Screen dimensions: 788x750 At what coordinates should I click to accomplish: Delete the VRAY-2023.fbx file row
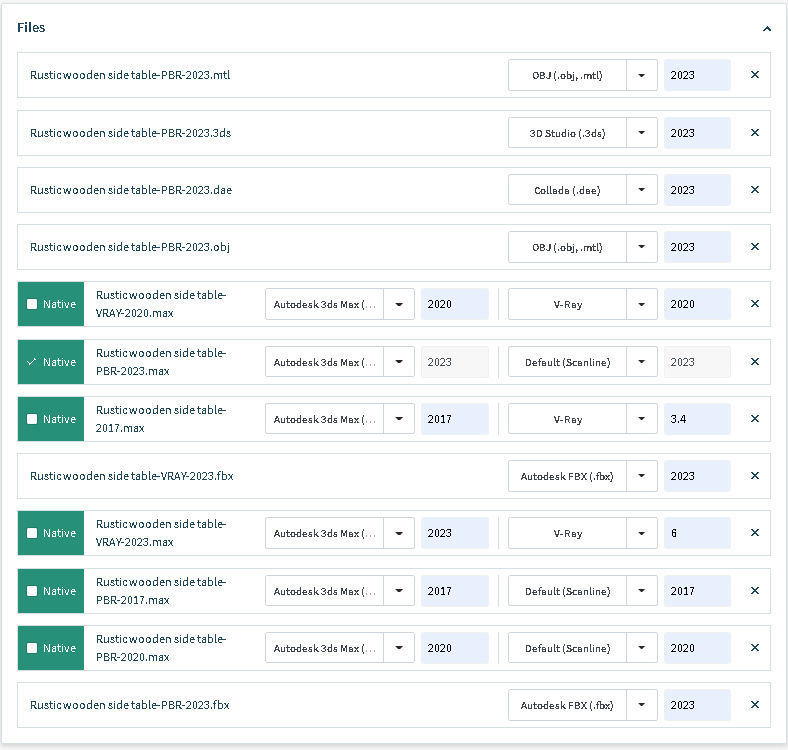click(755, 476)
